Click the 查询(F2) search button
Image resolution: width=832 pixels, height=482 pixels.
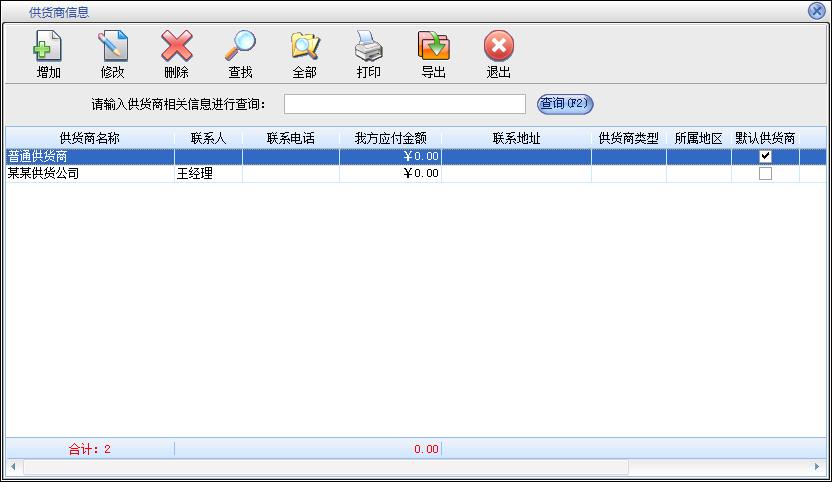[565, 104]
